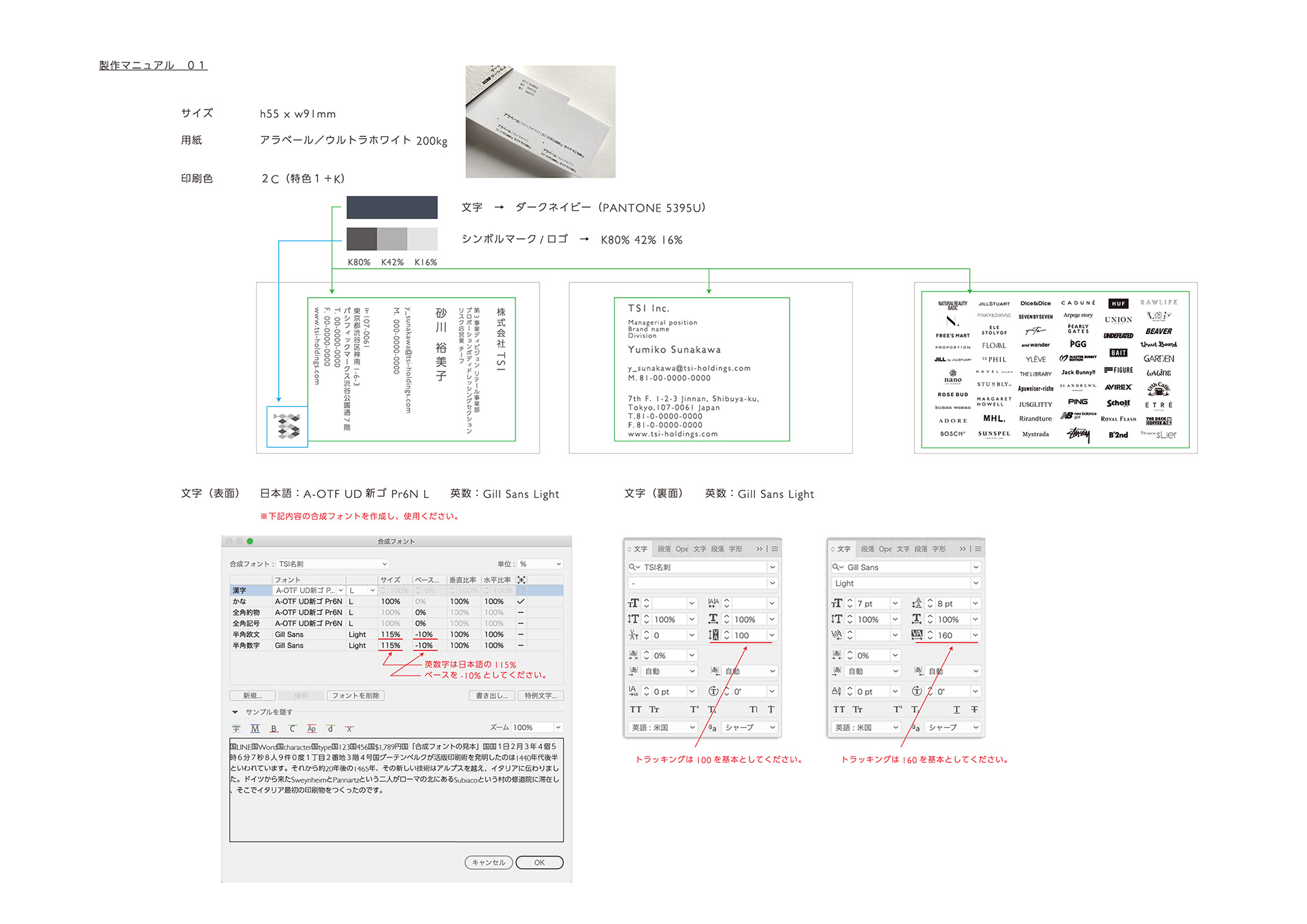Switch to 字形 tab in Gill Sans panel
The width and height of the screenshot is (1307, 924).
[x=939, y=548]
